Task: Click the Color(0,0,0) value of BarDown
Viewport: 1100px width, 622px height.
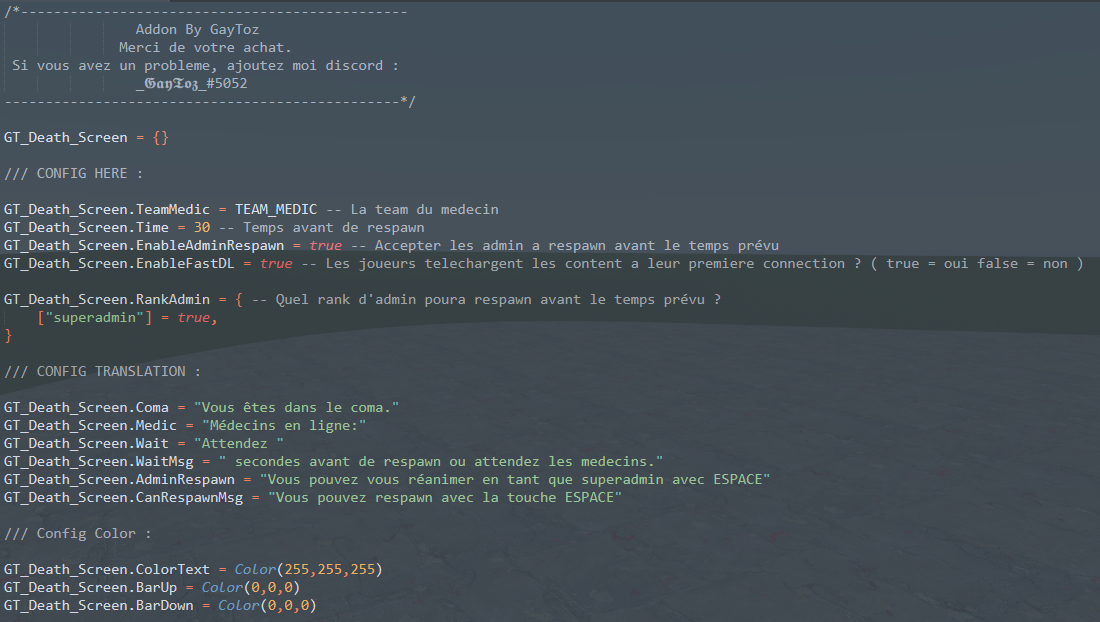Action: coord(267,605)
